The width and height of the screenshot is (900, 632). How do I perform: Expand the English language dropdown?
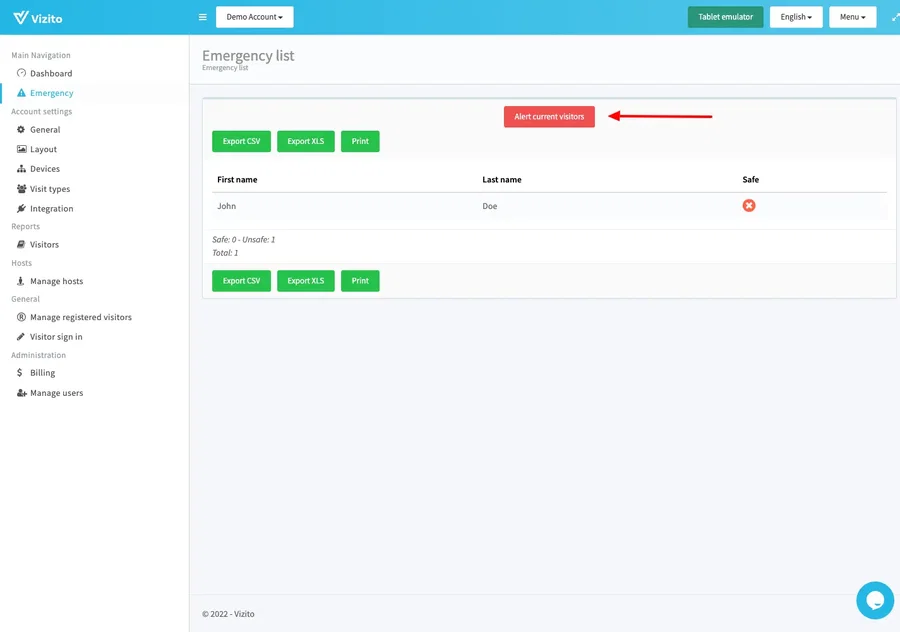point(796,17)
